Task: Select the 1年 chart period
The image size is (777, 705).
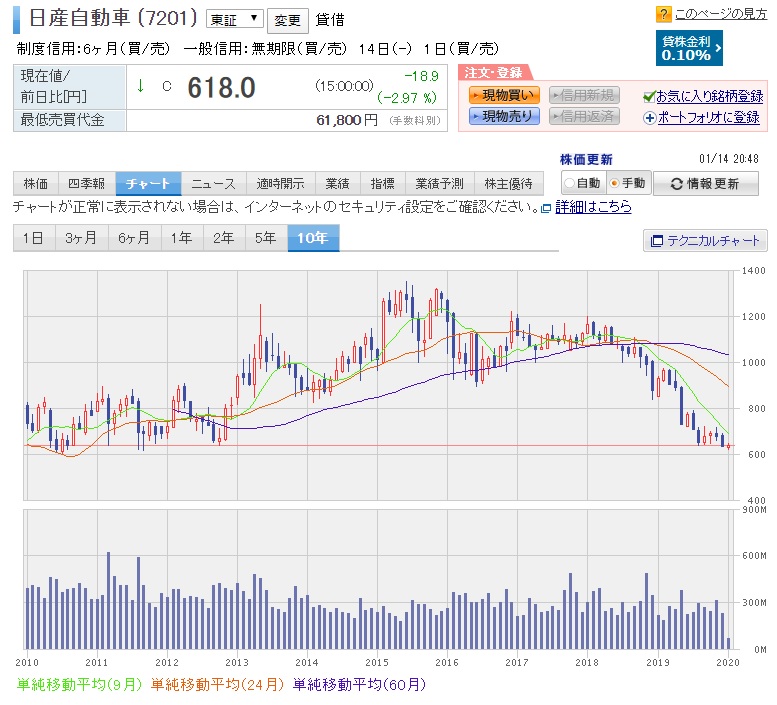Action: pos(182,238)
